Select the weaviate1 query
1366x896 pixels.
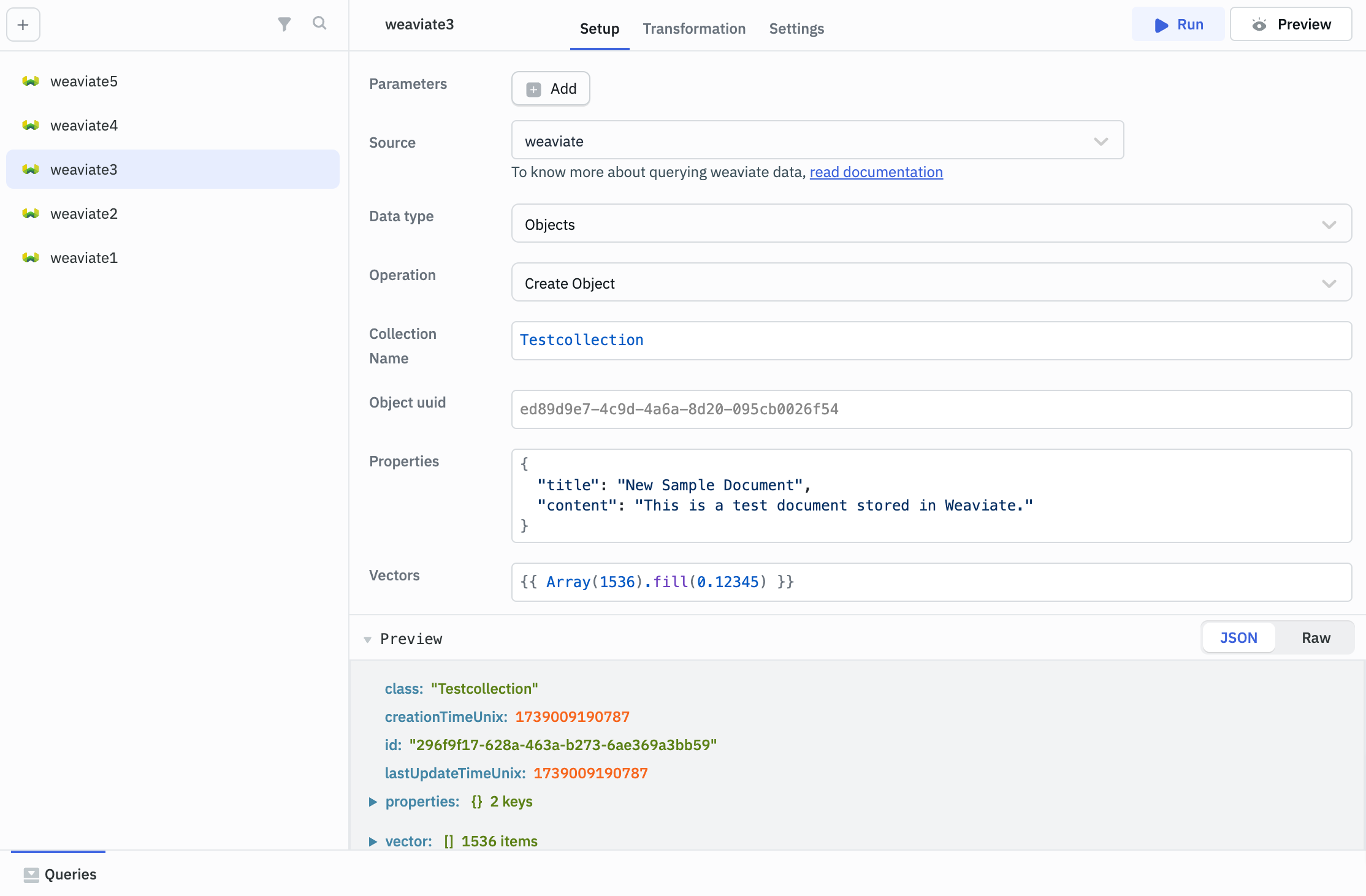click(83, 257)
